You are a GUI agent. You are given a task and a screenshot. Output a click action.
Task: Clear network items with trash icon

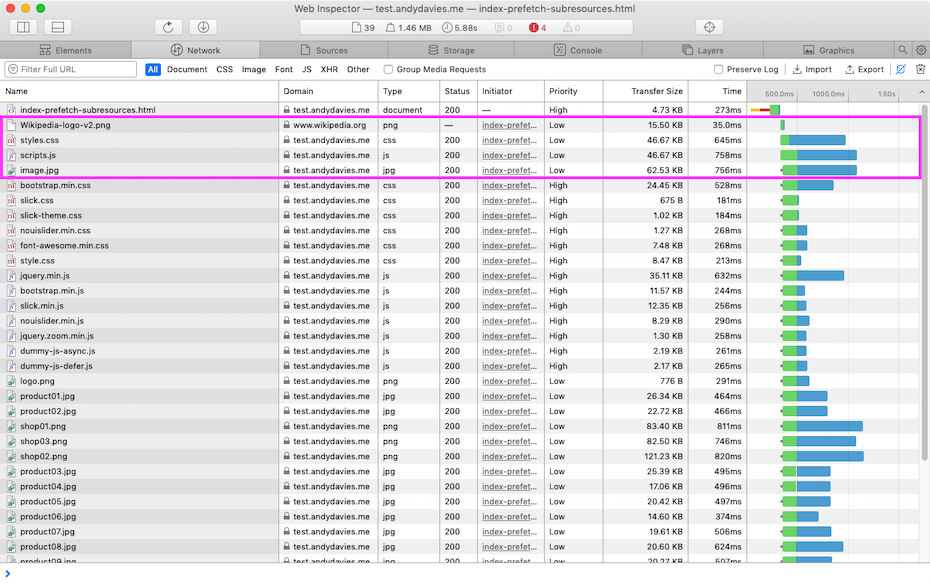pyautogui.click(x=921, y=69)
